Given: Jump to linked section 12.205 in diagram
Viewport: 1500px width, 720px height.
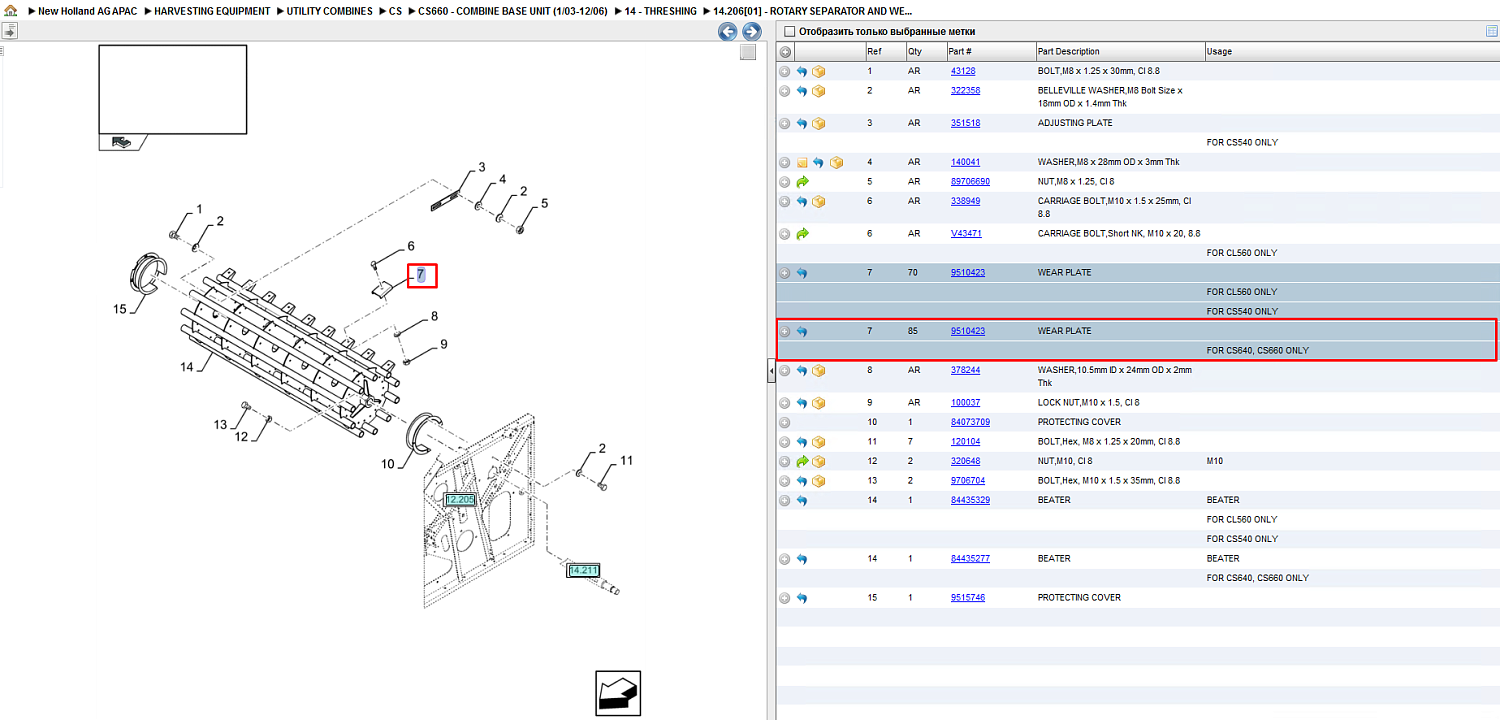Looking at the screenshot, I should click(460, 498).
